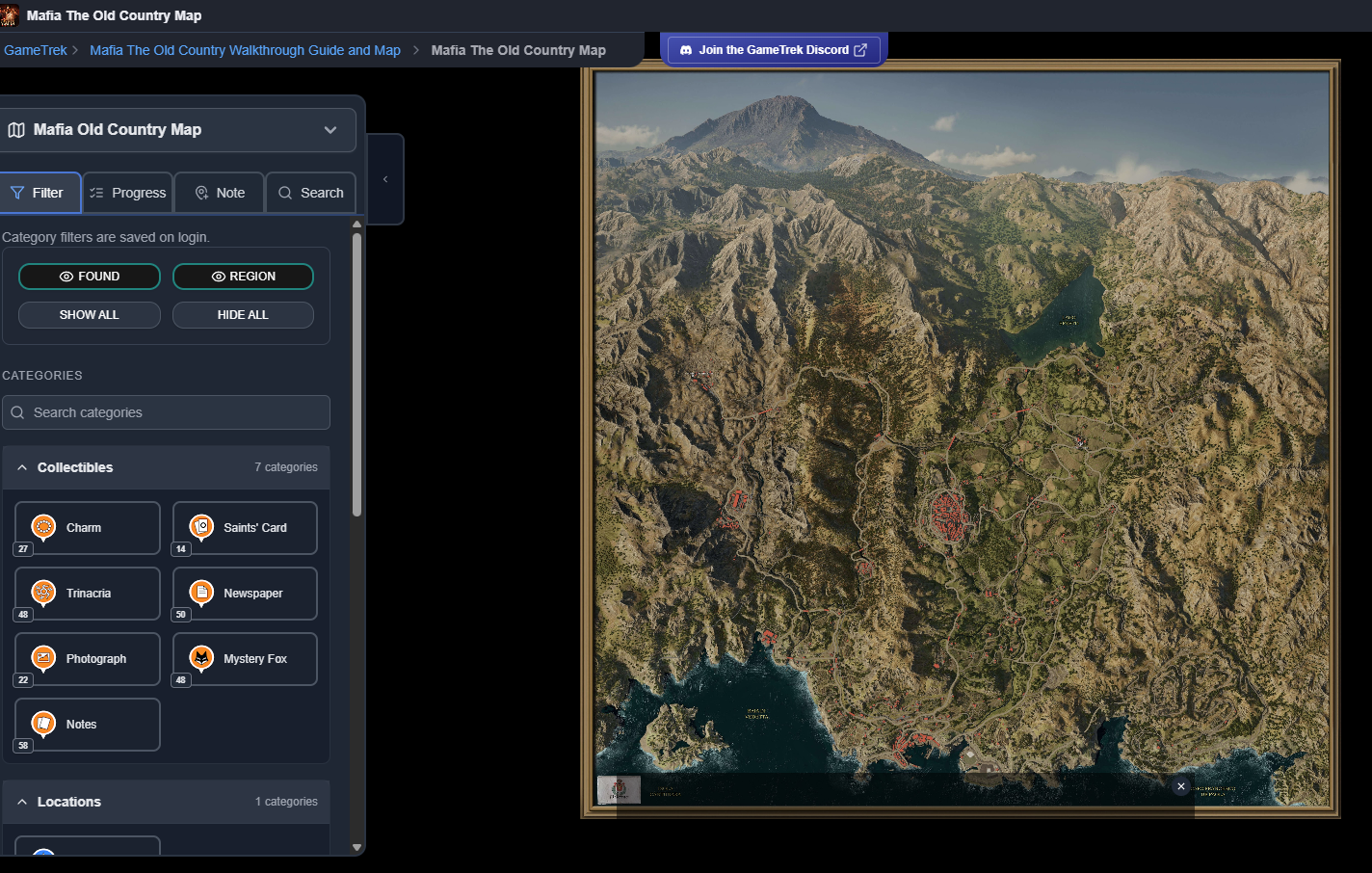
Task: Click the sidebar scrollbar up arrow
Action: tap(356, 225)
